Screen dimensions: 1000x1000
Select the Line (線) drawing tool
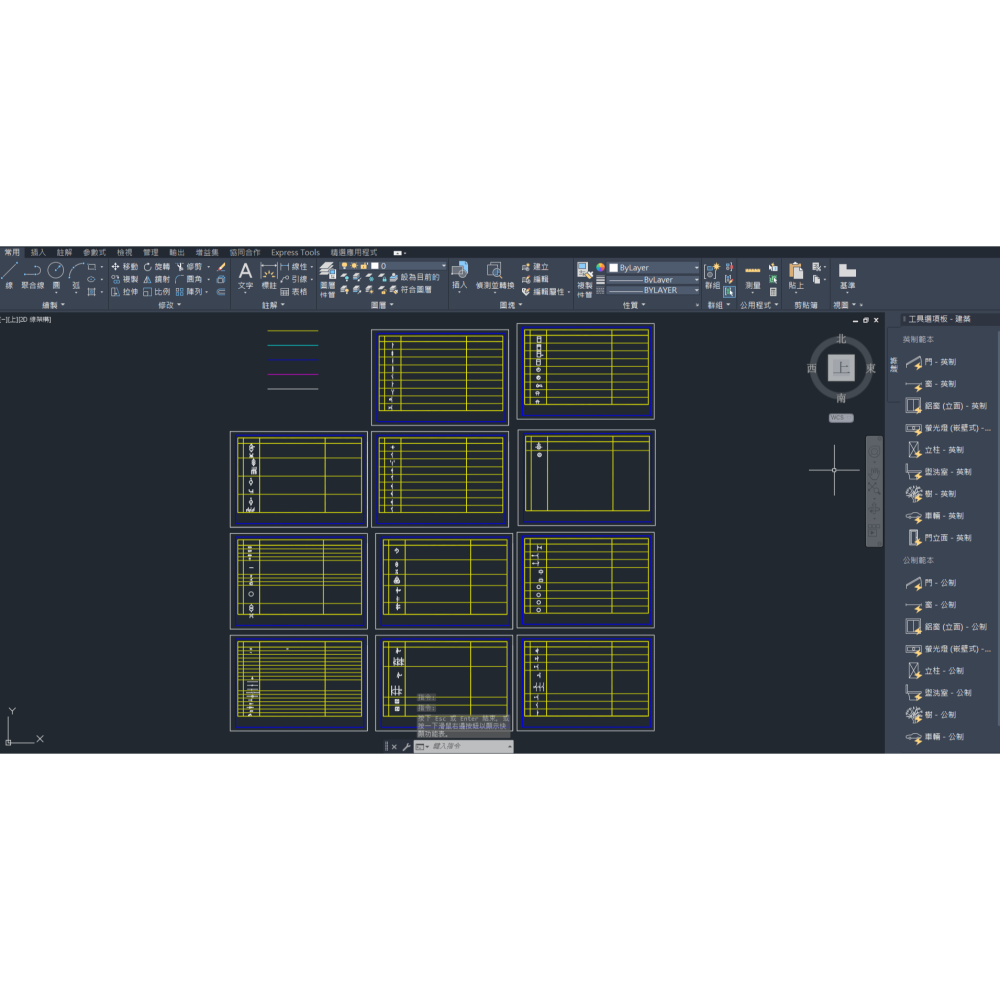[x=9, y=268]
